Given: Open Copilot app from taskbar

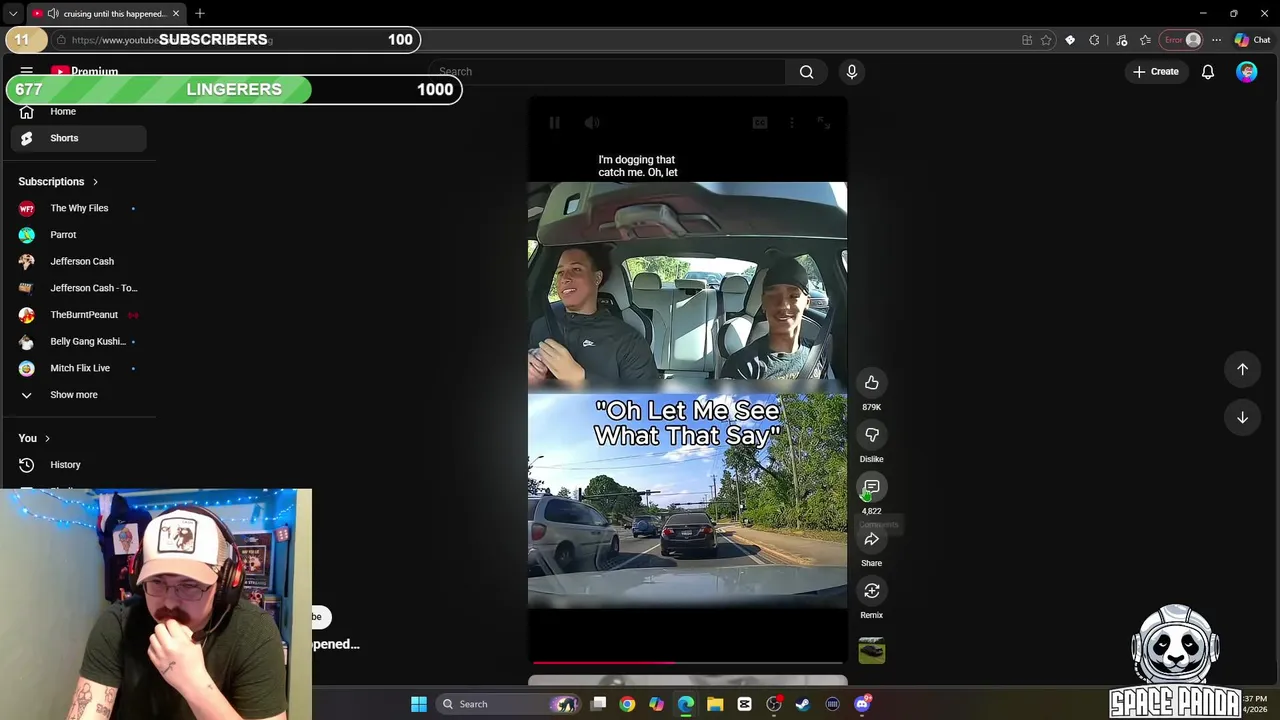Looking at the screenshot, I should pos(656,704).
